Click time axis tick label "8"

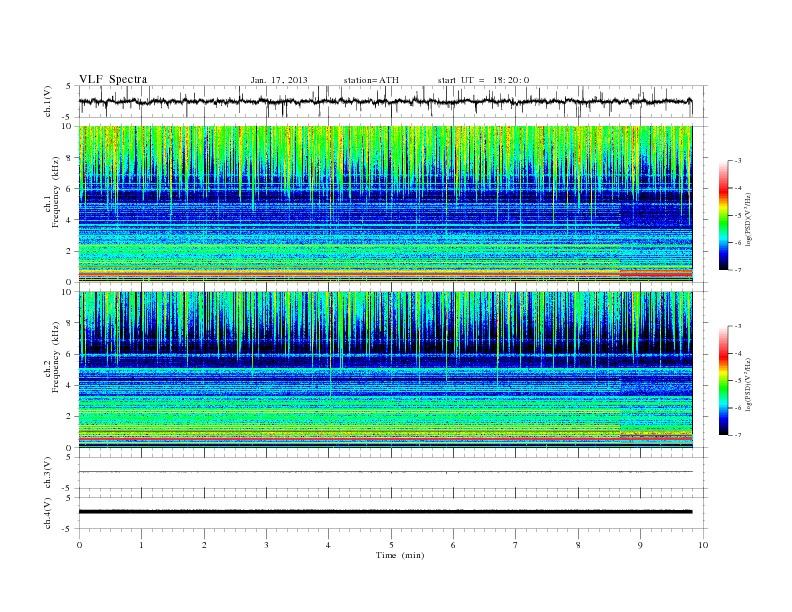point(578,545)
